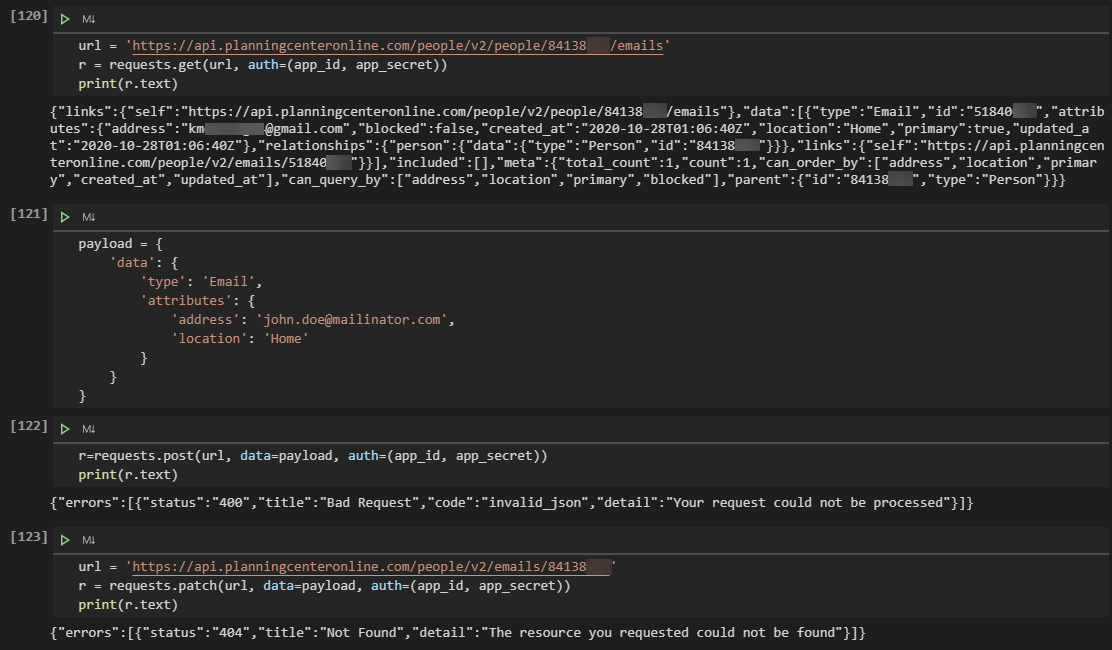This screenshot has height=650, width=1112.
Task: Toggle Markdown icon on cell 121
Action: coord(89,217)
